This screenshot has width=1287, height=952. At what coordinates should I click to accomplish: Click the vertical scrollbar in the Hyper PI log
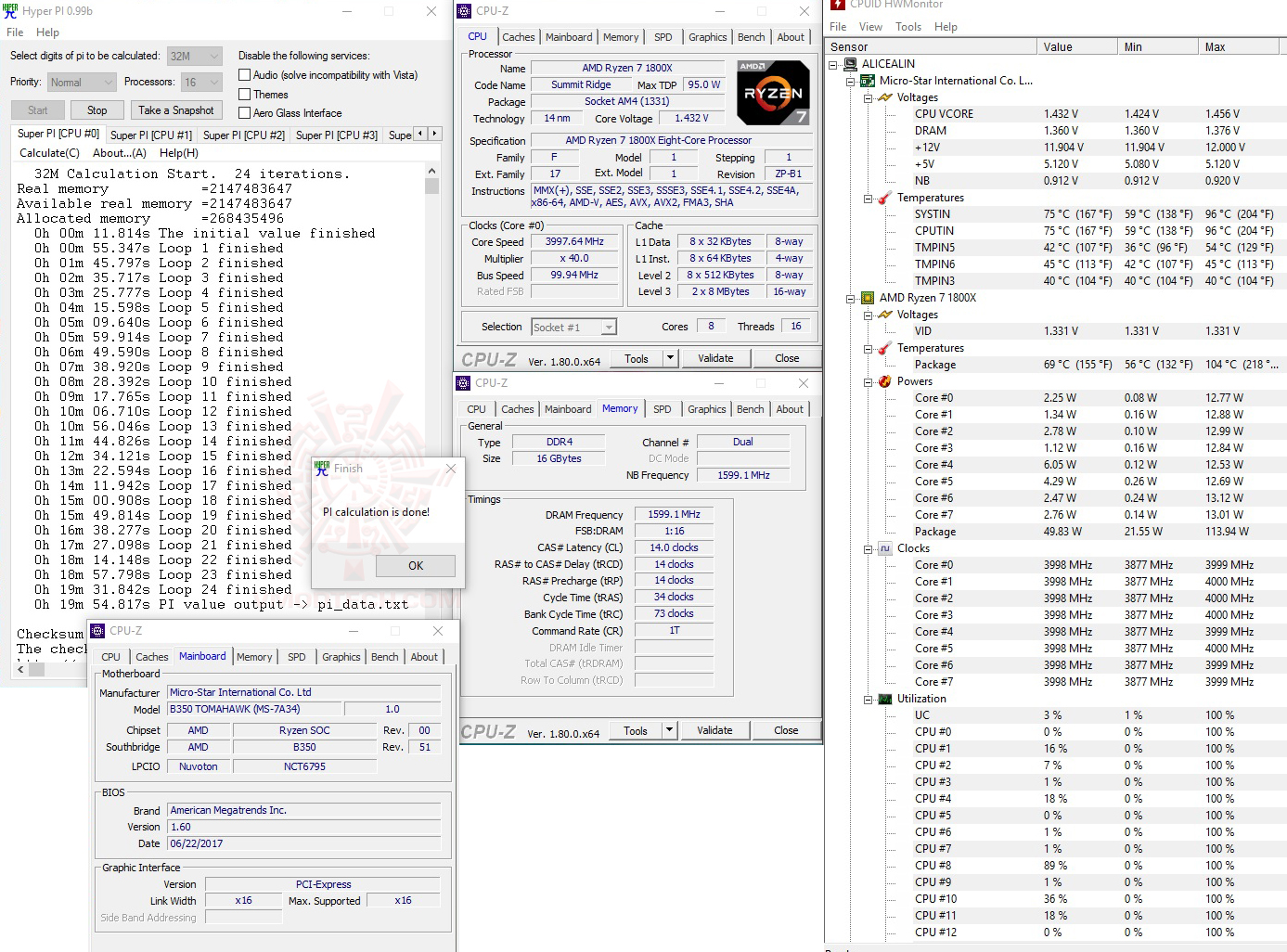(431, 185)
